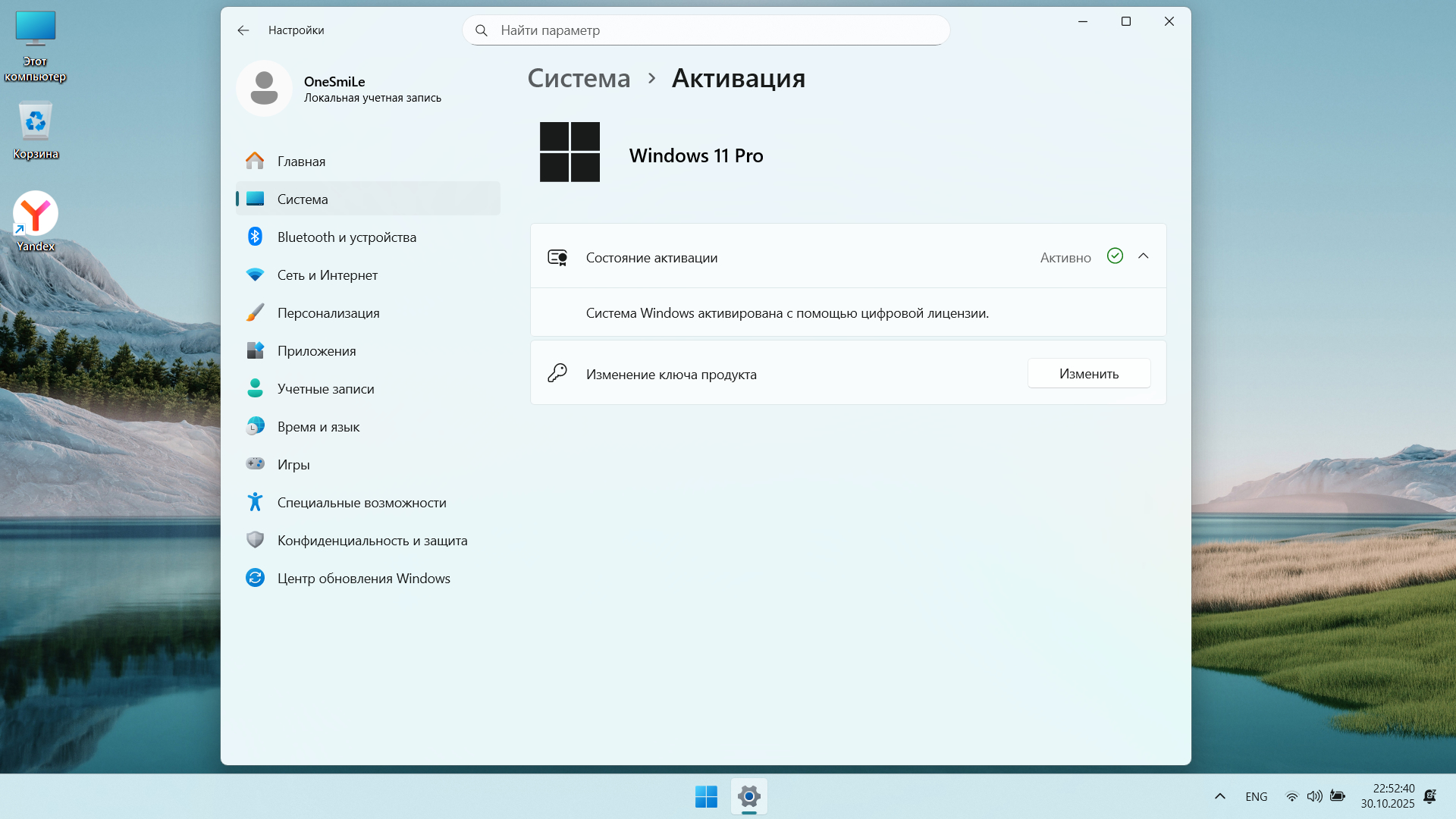Click the Privacy shield icon
Image resolution: width=1456 pixels, height=819 pixels.
coord(255,539)
